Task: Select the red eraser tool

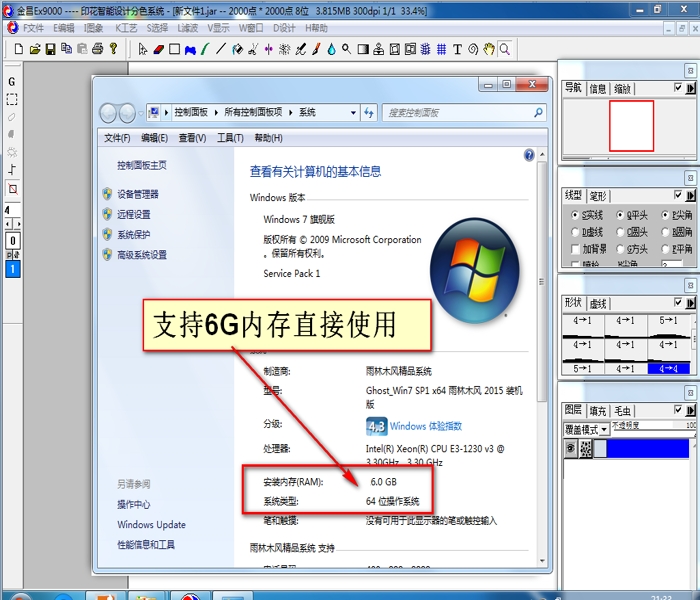Action: click(x=158, y=49)
